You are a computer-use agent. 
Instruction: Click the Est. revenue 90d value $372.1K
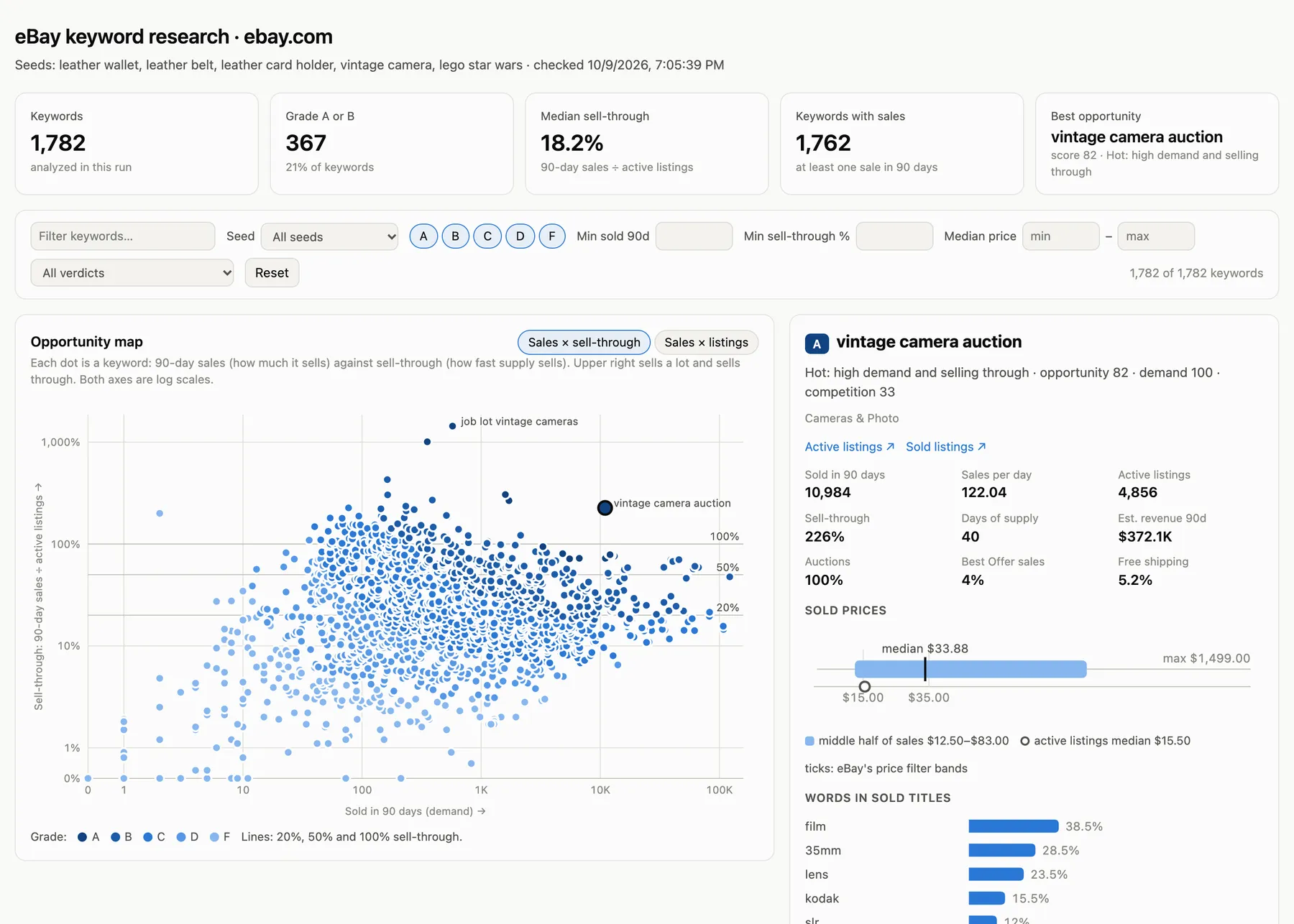pos(1145,537)
